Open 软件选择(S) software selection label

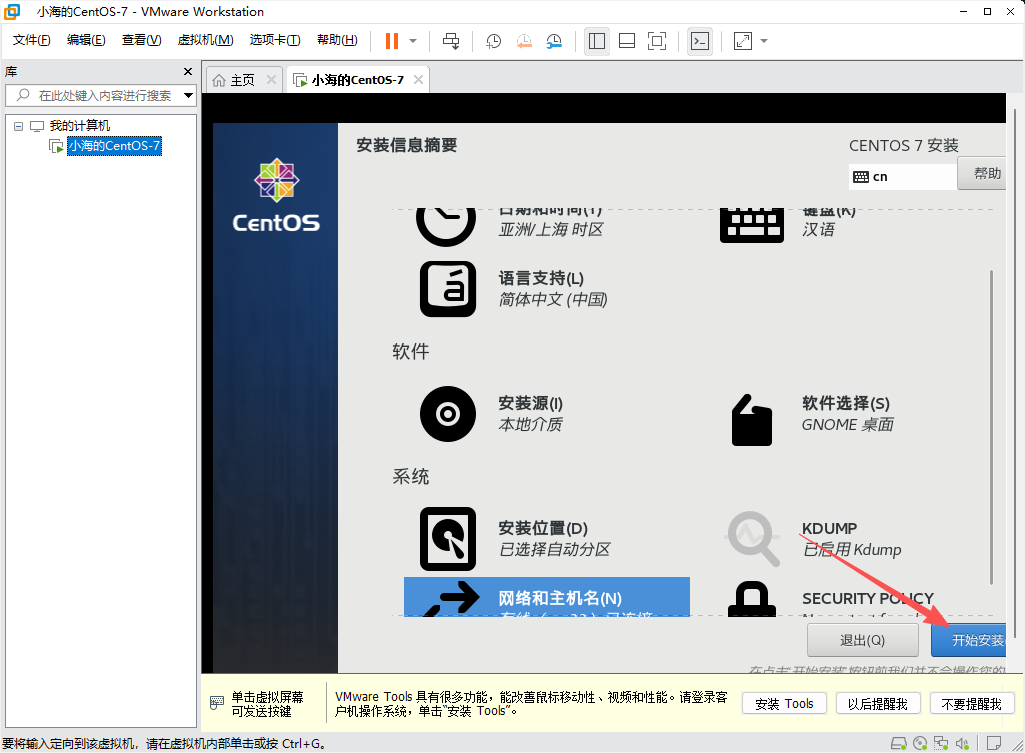click(846, 403)
